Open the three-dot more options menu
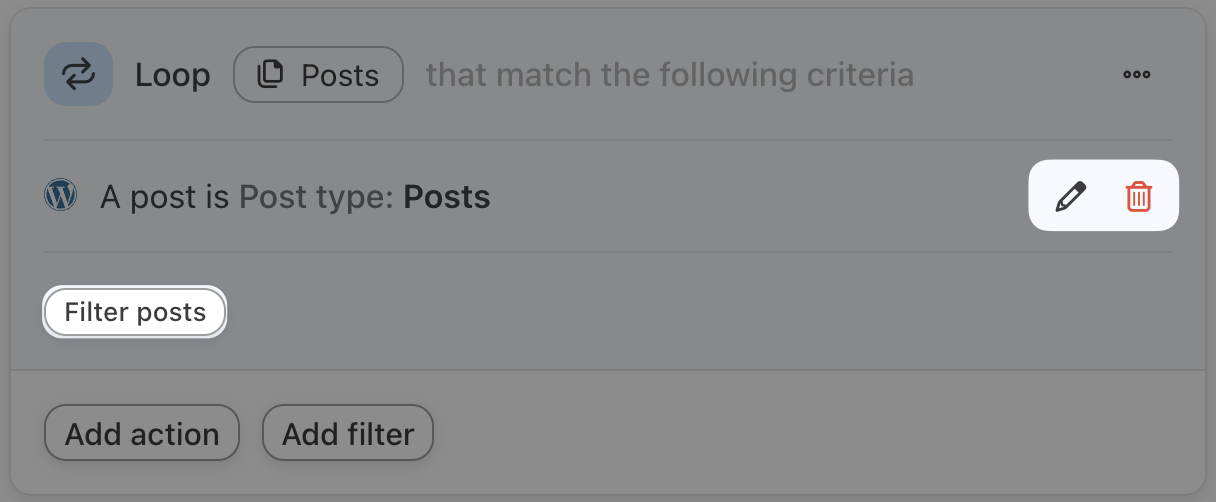 1136,75
